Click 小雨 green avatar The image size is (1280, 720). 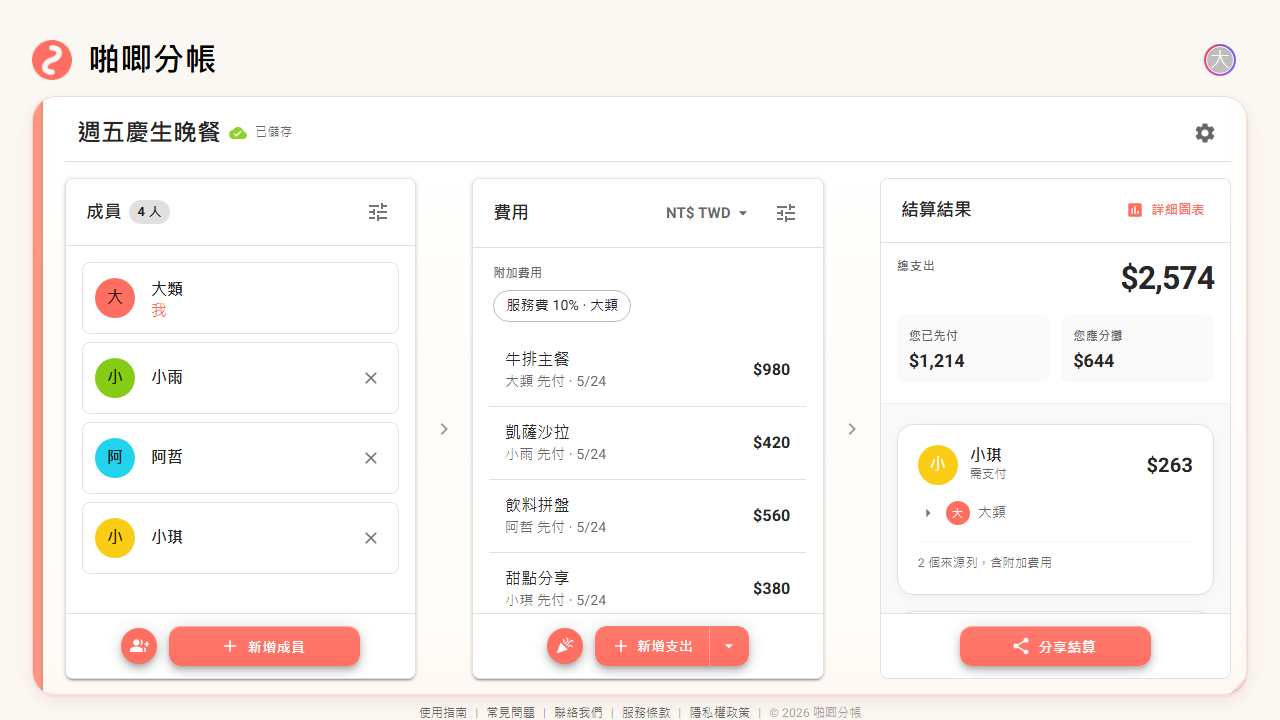coord(115,378)
